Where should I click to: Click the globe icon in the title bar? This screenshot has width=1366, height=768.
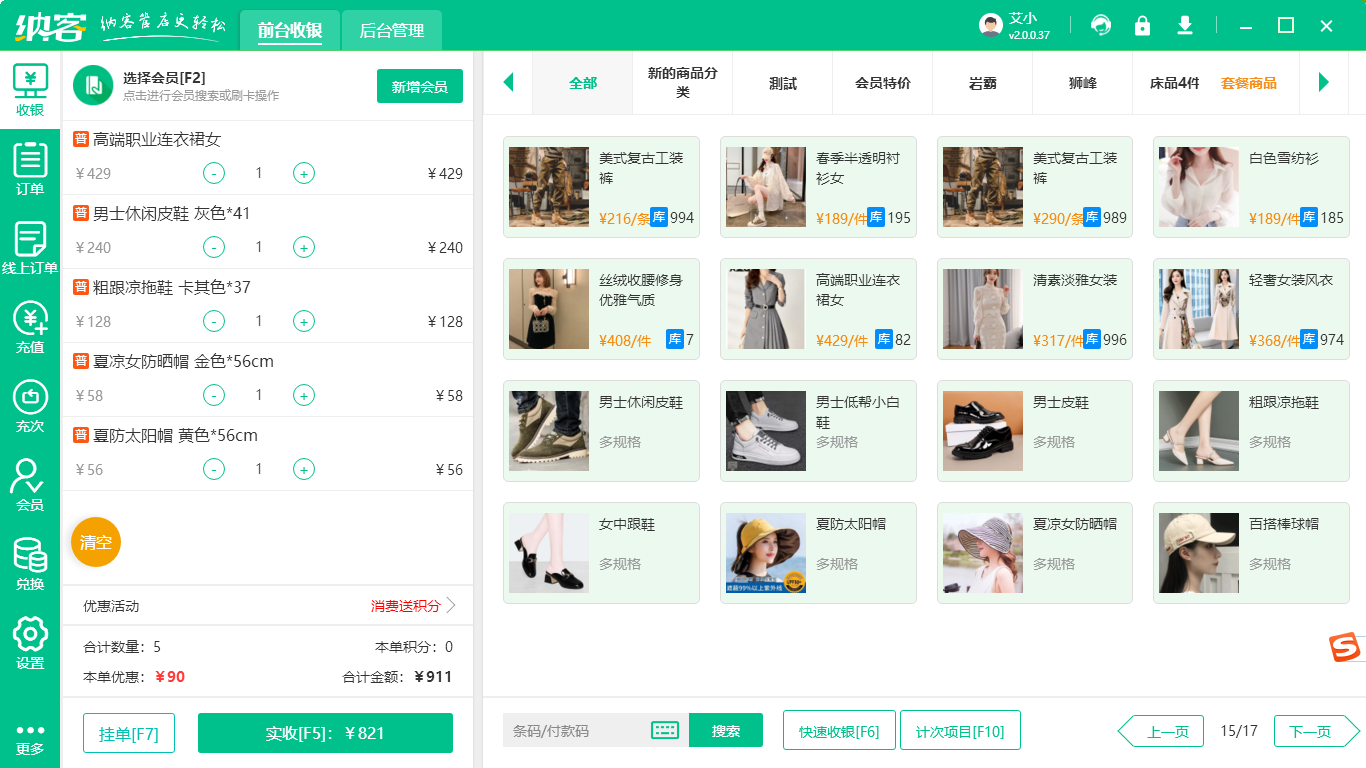[1100, 25]
